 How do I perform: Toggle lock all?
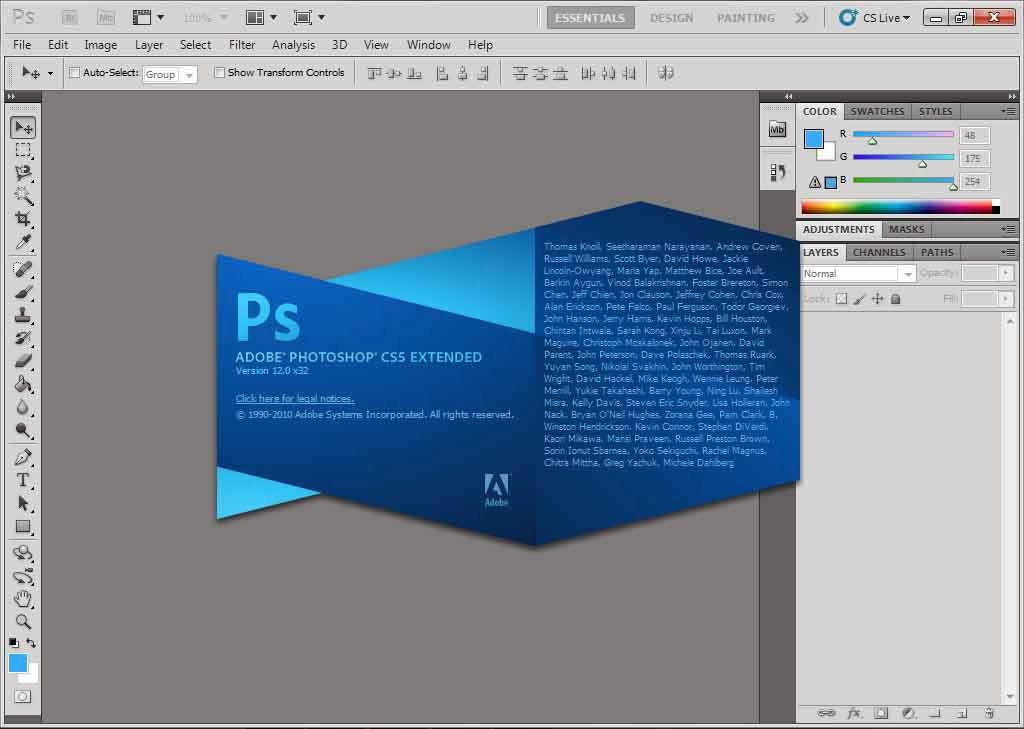pos(895,299)
